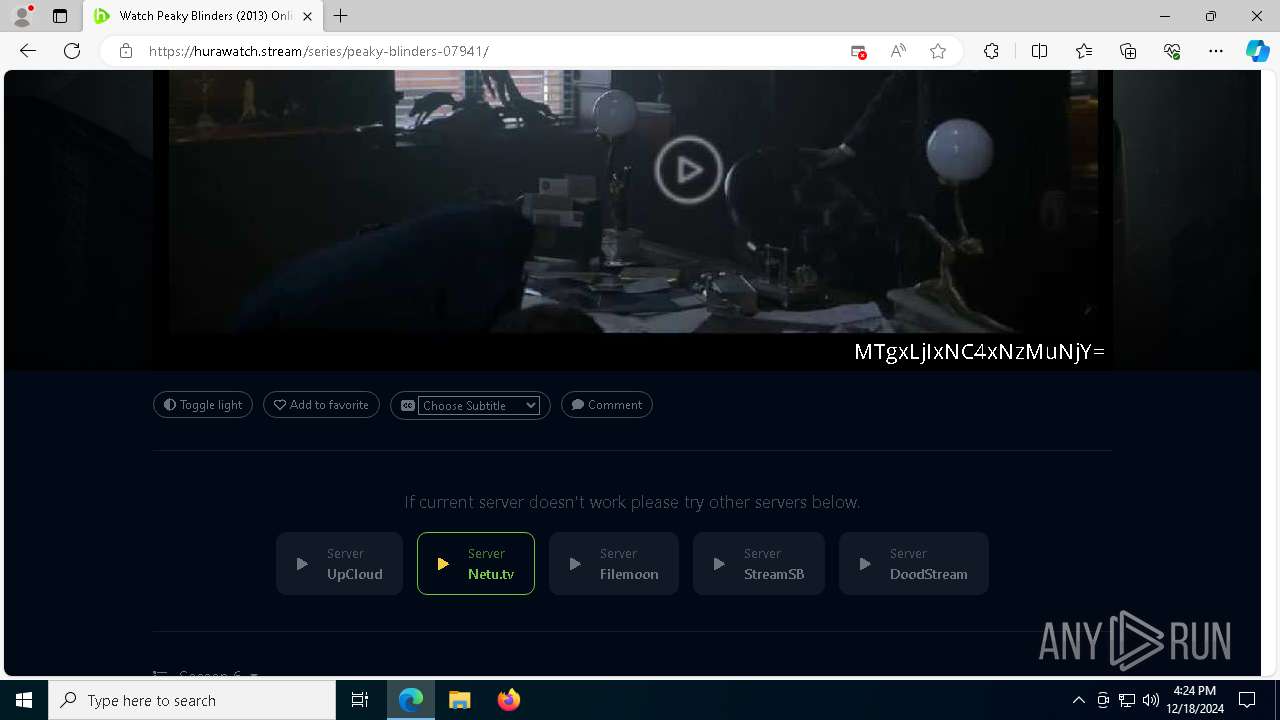Open Tab actions menu icon
Screen dimensions: 1280x720
coord(60,16)
